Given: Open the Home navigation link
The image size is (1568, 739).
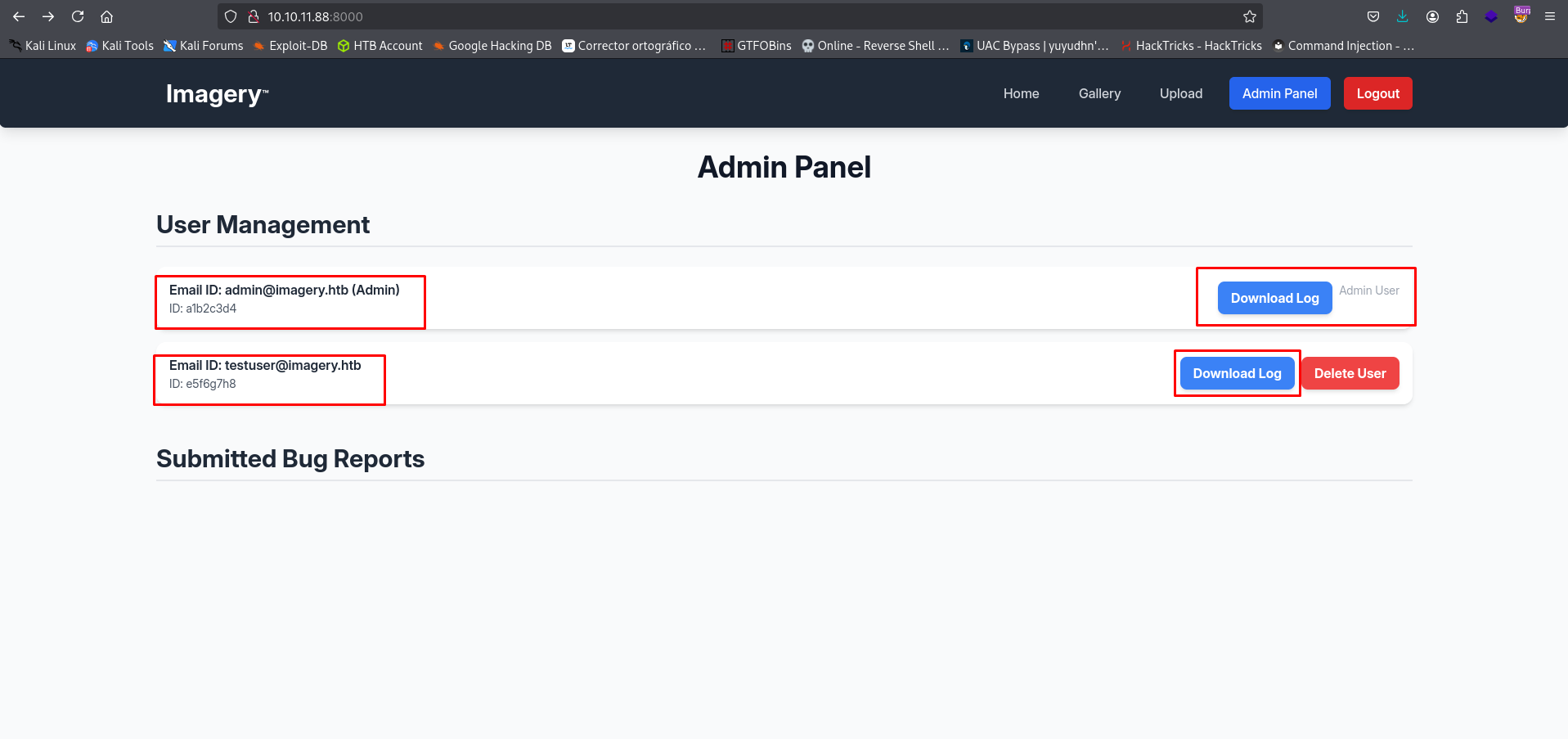Looking at the screenshot, I should 1021,93.
